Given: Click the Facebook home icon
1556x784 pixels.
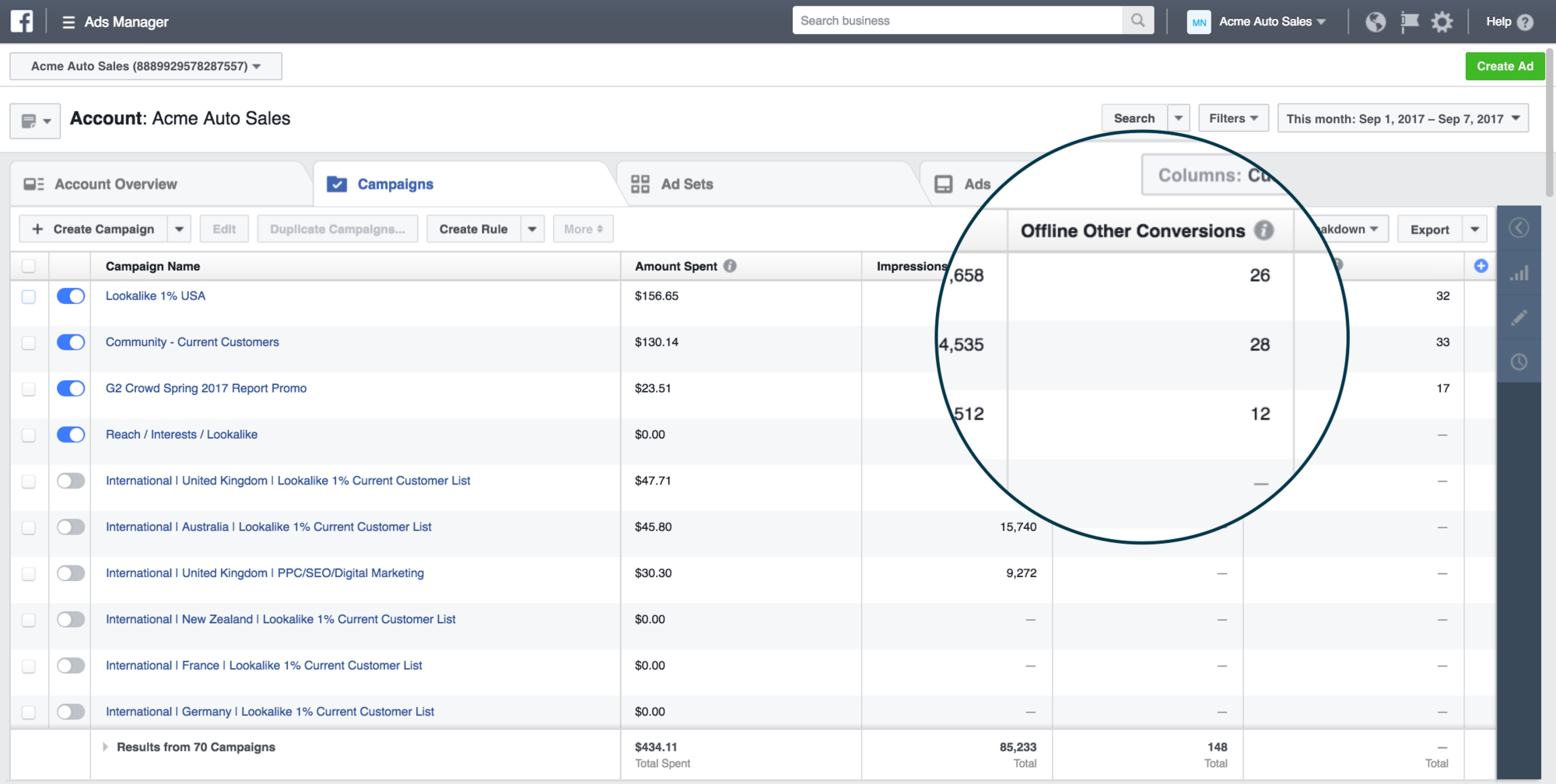Looking at the screenshot, I should pyautogui.click(x=20, y=21).
